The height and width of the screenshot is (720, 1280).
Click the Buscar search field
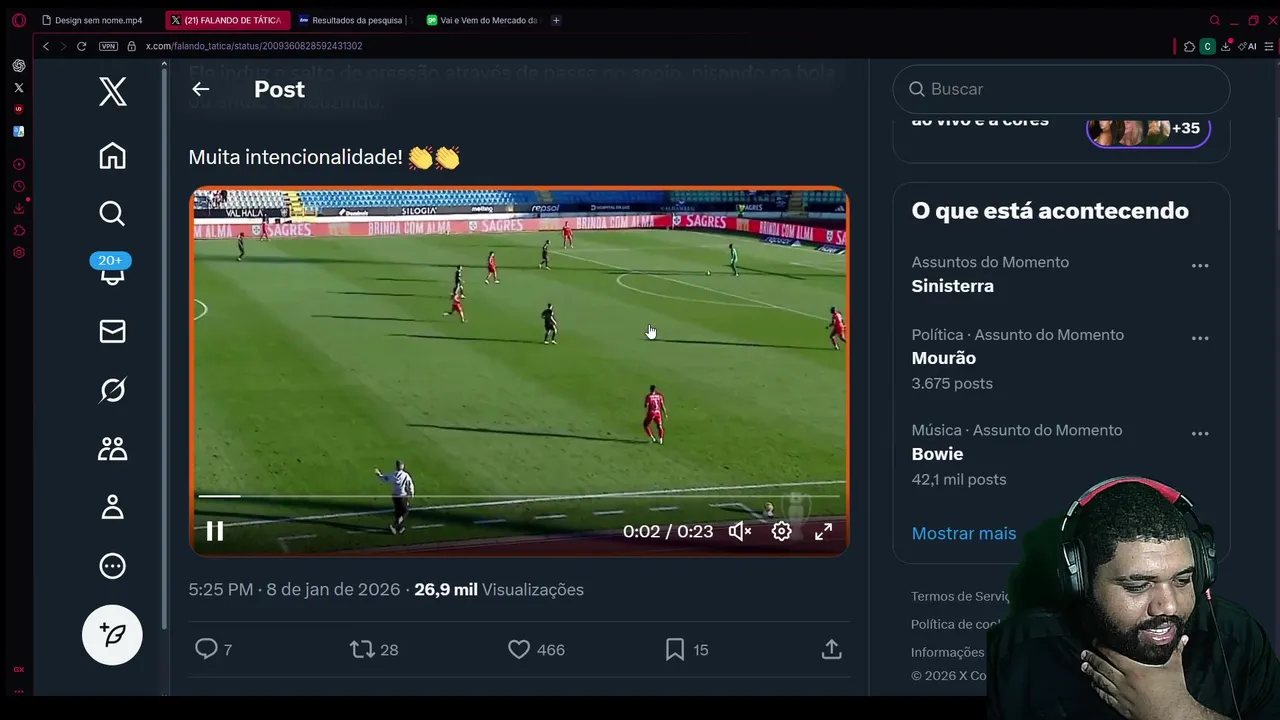(1061, 89)
